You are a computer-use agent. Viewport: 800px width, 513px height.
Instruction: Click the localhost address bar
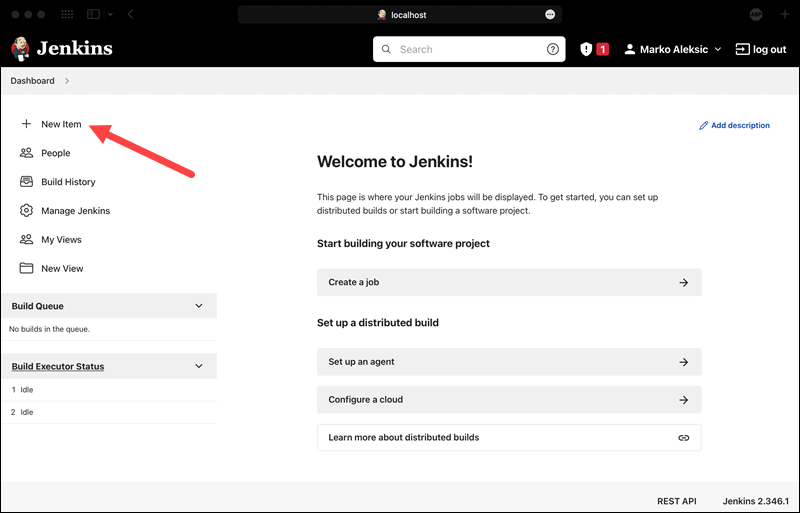point(400,14)
